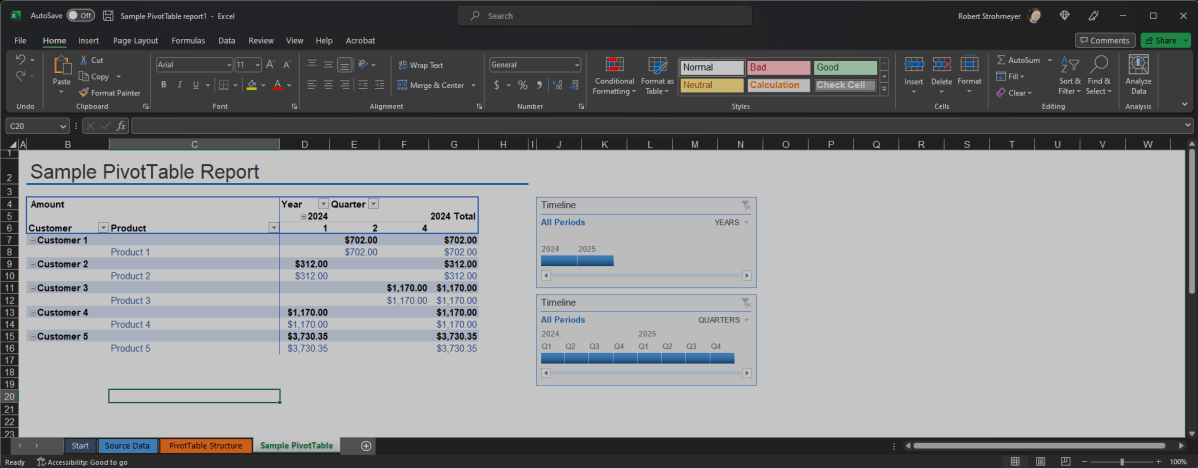Click the zoom slider in status bar
Screen dimensions: 1198x468
click(x=1122, y=461)
